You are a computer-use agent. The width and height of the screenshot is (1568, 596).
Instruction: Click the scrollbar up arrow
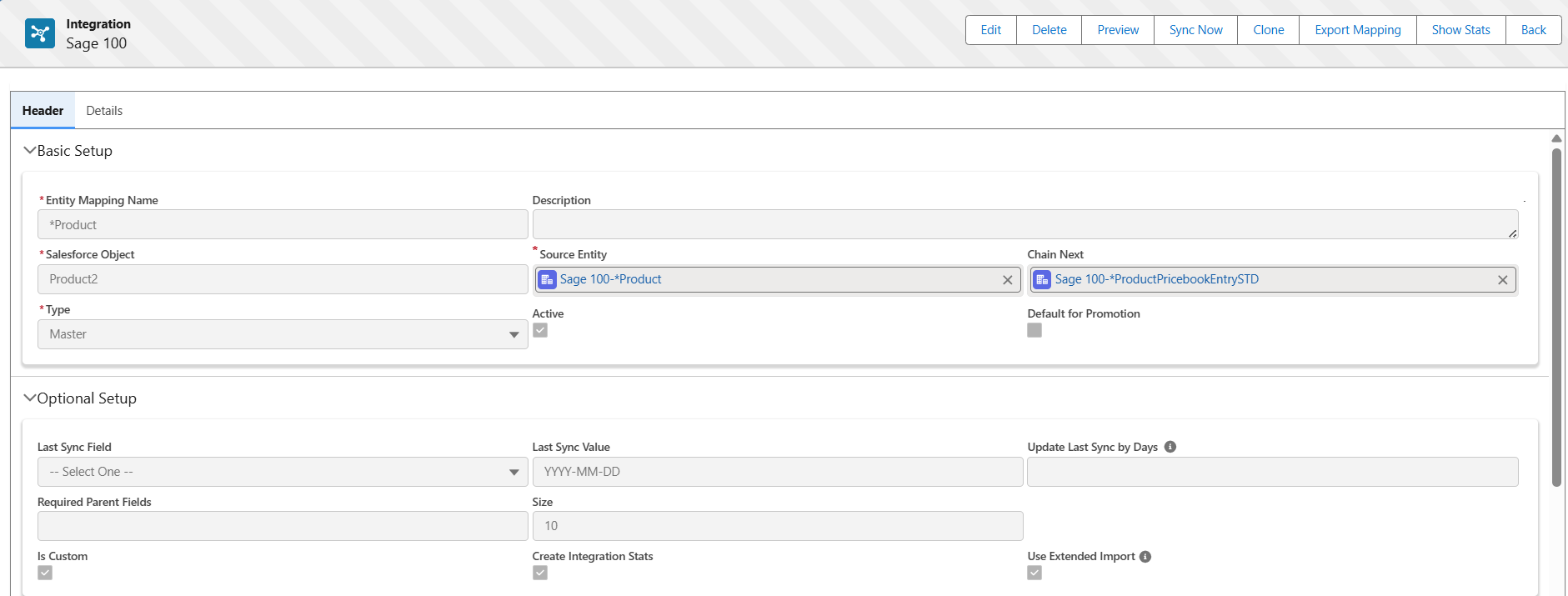pos(1556,138)
